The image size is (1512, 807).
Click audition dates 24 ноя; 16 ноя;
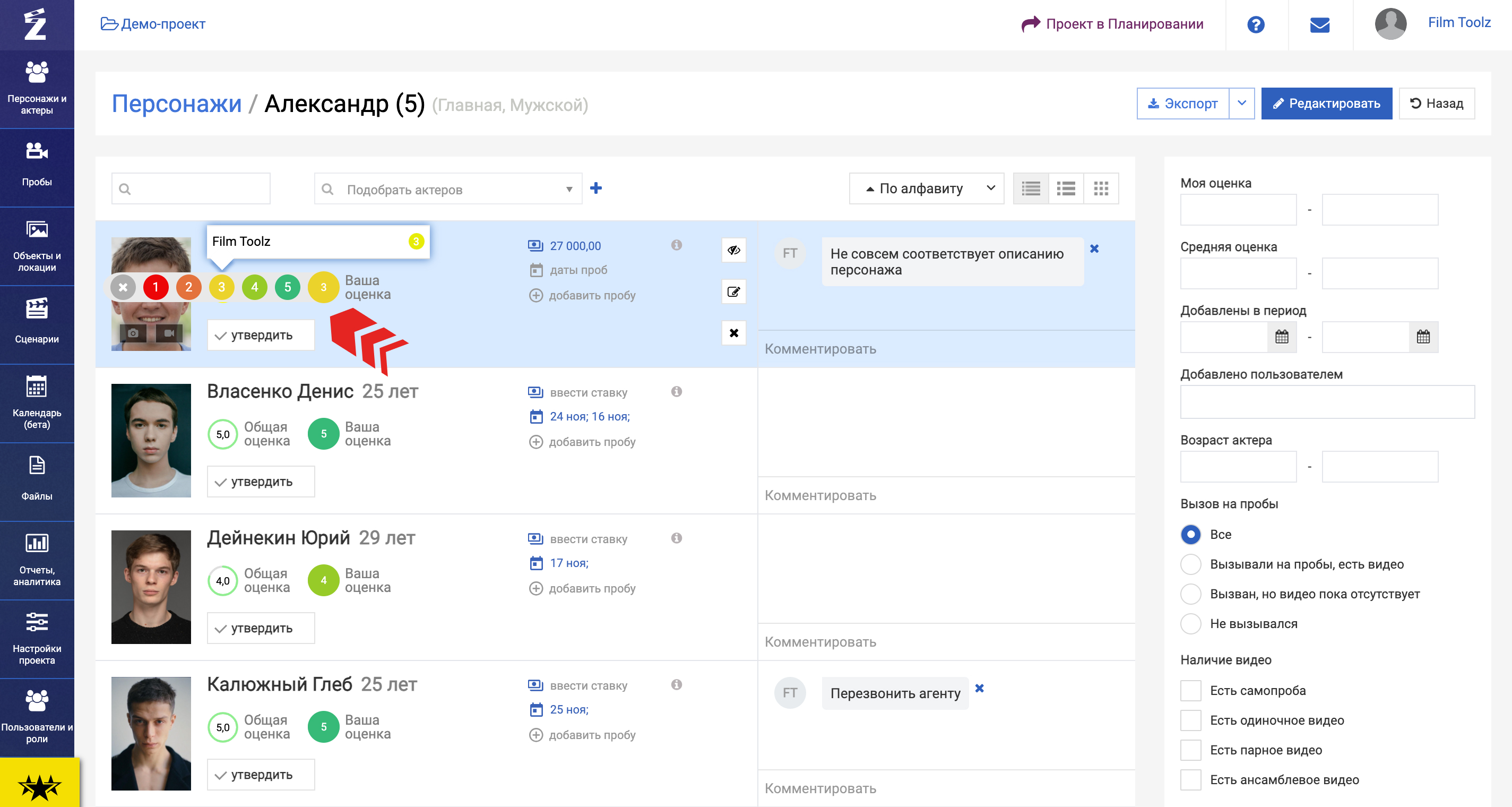pos(589,416)
